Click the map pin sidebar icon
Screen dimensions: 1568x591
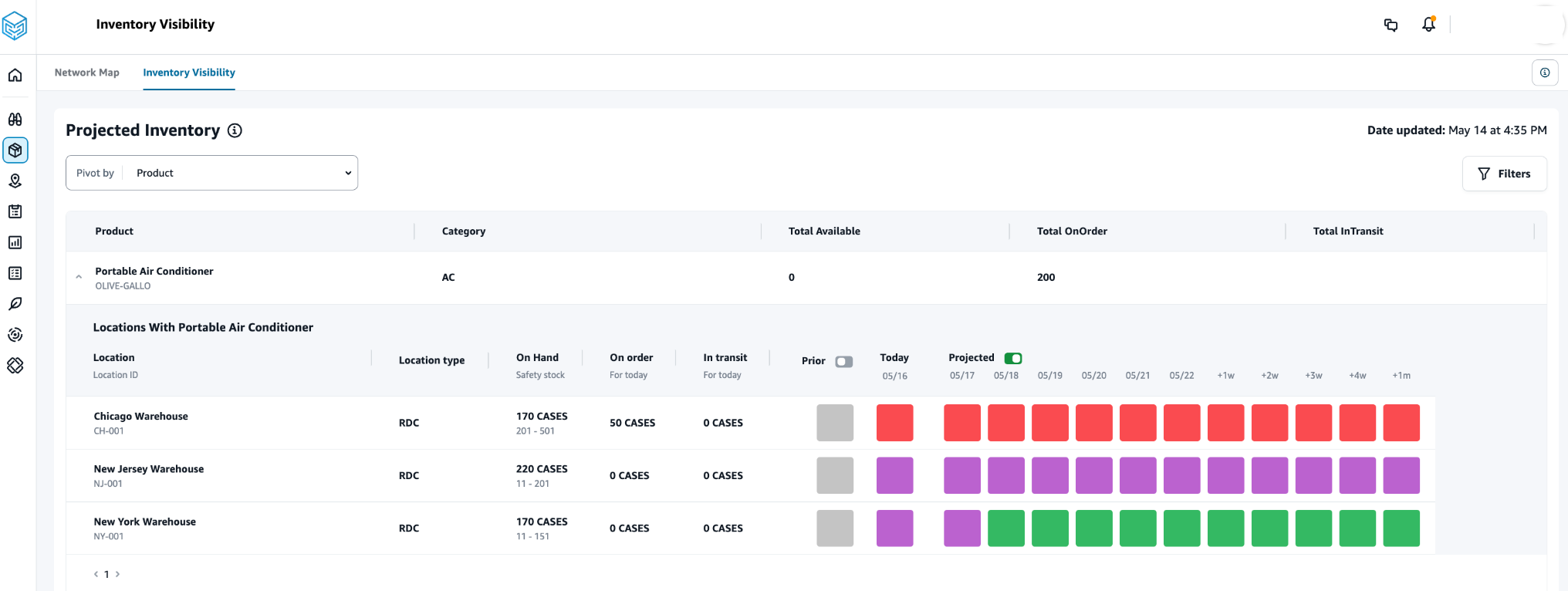tap(15, 181)
